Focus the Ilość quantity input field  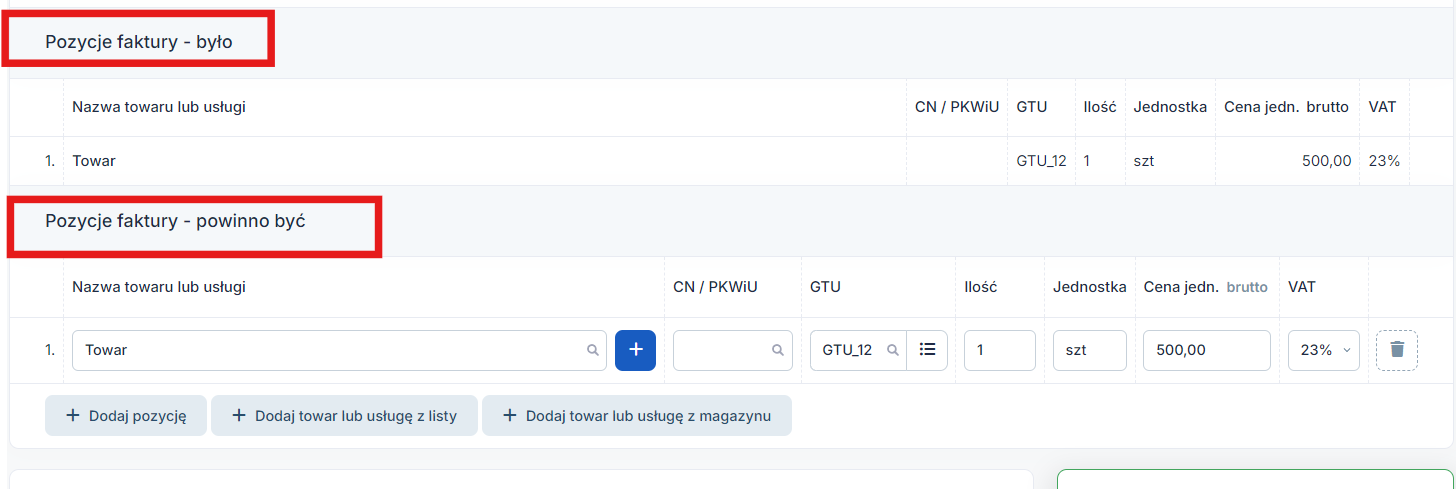(x=1000, y=350)
